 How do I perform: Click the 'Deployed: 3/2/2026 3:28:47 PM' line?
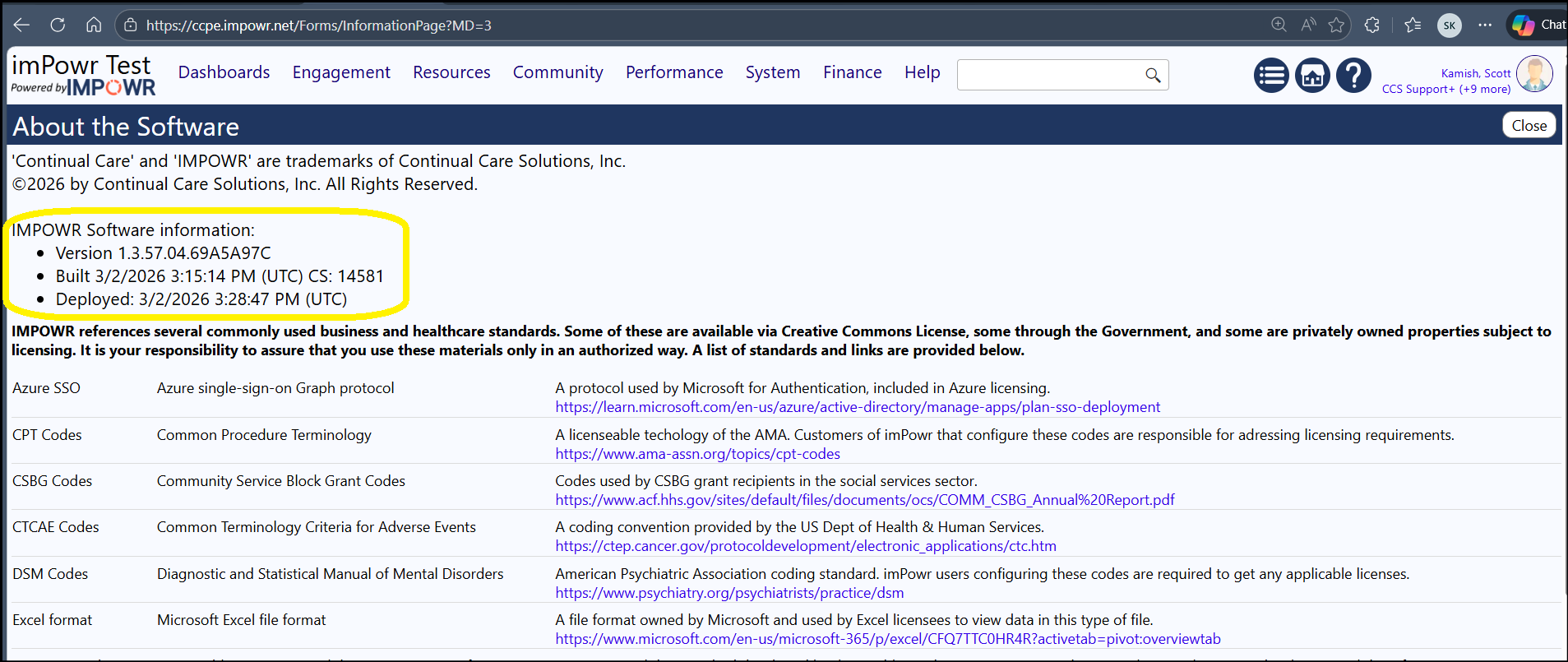click(x=201, y=299)
